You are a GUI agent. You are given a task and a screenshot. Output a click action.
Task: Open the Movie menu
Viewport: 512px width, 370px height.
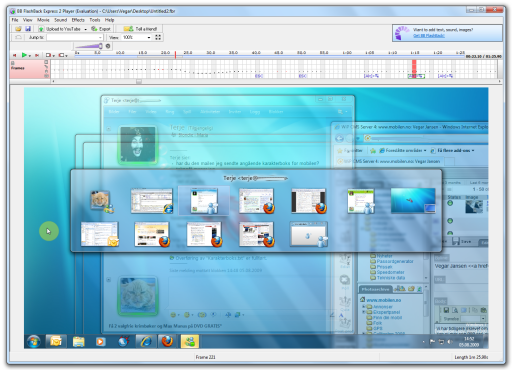[x=43, y=20]
